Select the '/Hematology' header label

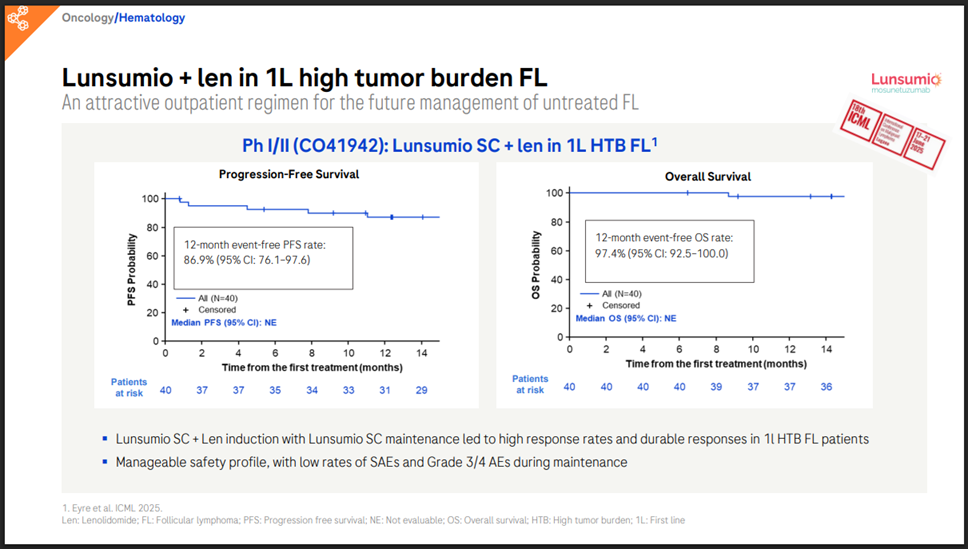coord(150,17)
